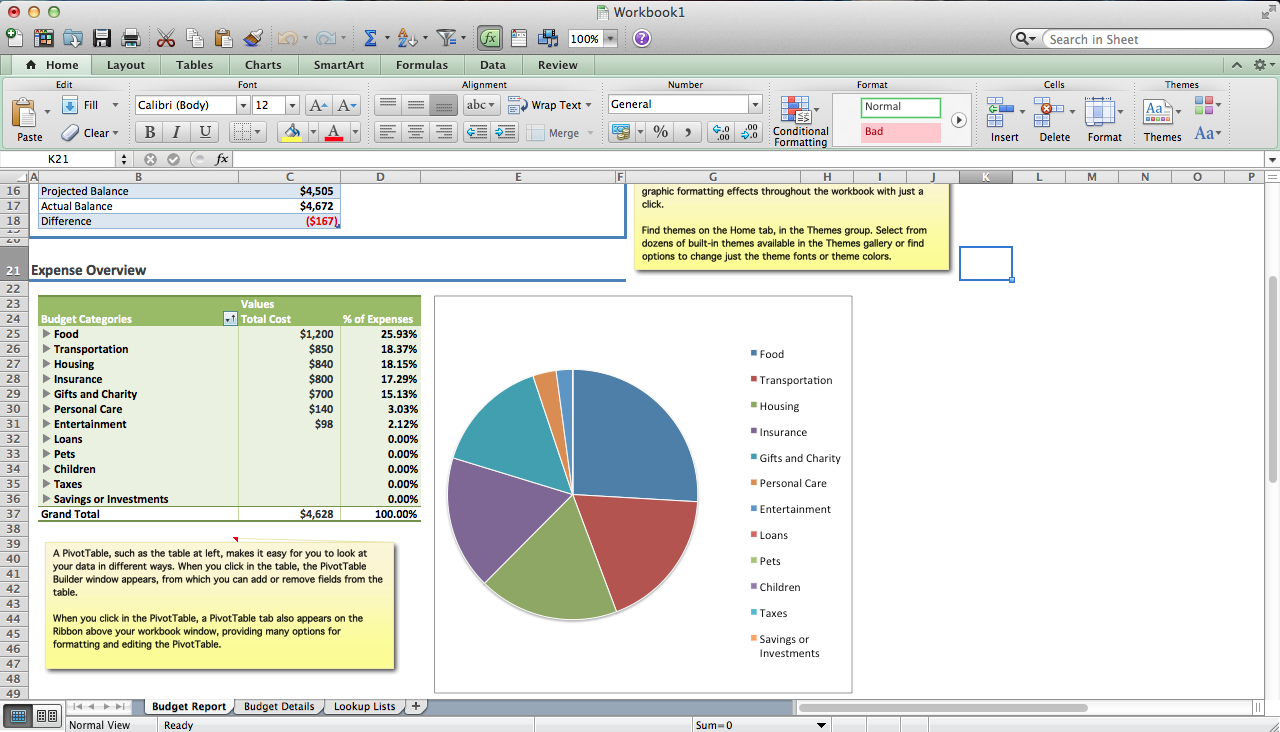
Task: Switch to Page Layout view
Action: click(47, 716)
